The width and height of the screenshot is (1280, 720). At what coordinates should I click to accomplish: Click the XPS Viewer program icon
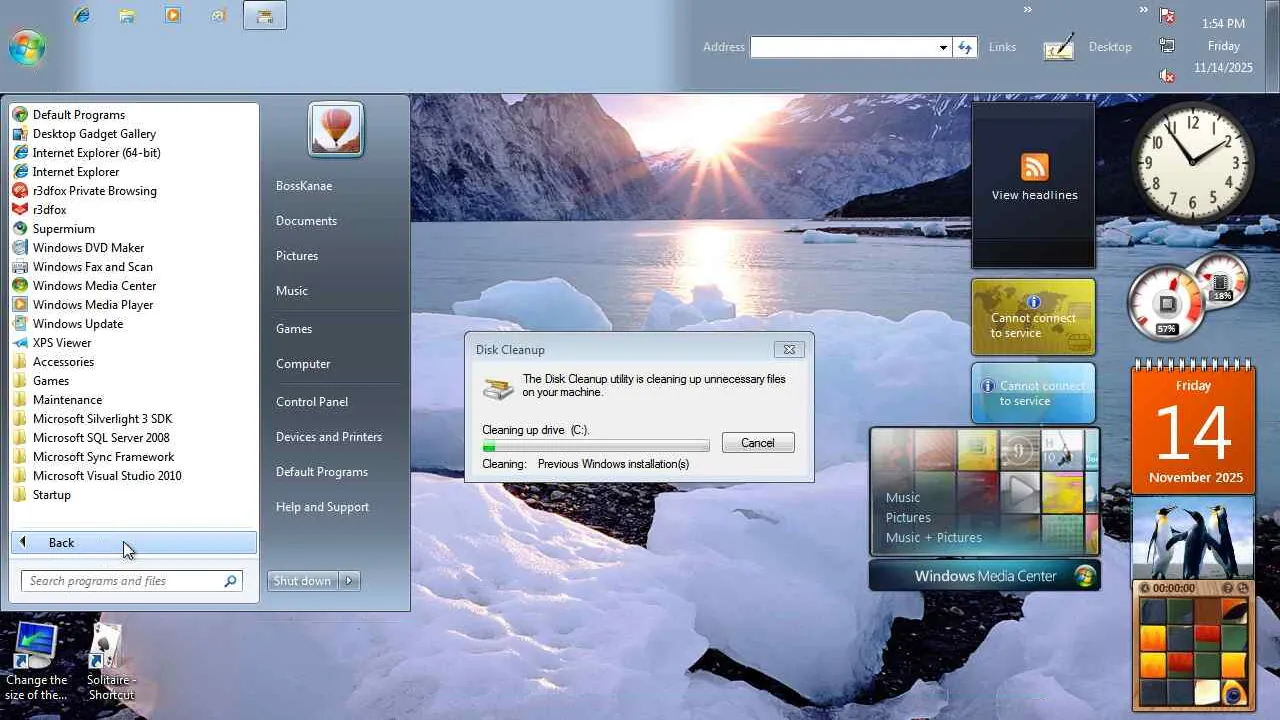click(20, 343)
